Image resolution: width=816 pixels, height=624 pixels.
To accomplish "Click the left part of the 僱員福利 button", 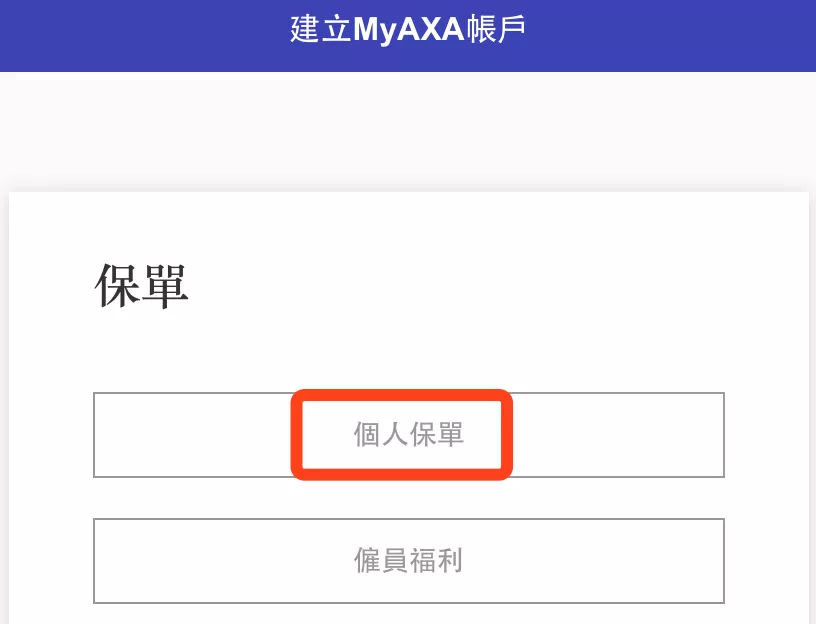I will 208,561.
